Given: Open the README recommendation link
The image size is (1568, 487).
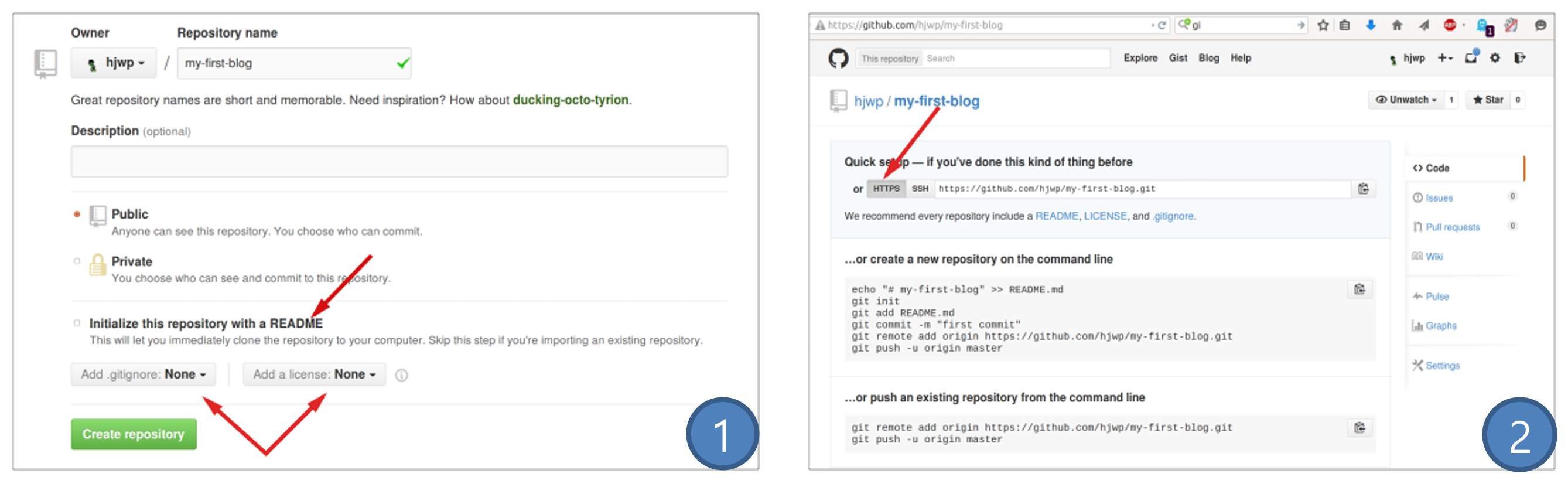Looking at the screenshot, I should [1057, 216].
